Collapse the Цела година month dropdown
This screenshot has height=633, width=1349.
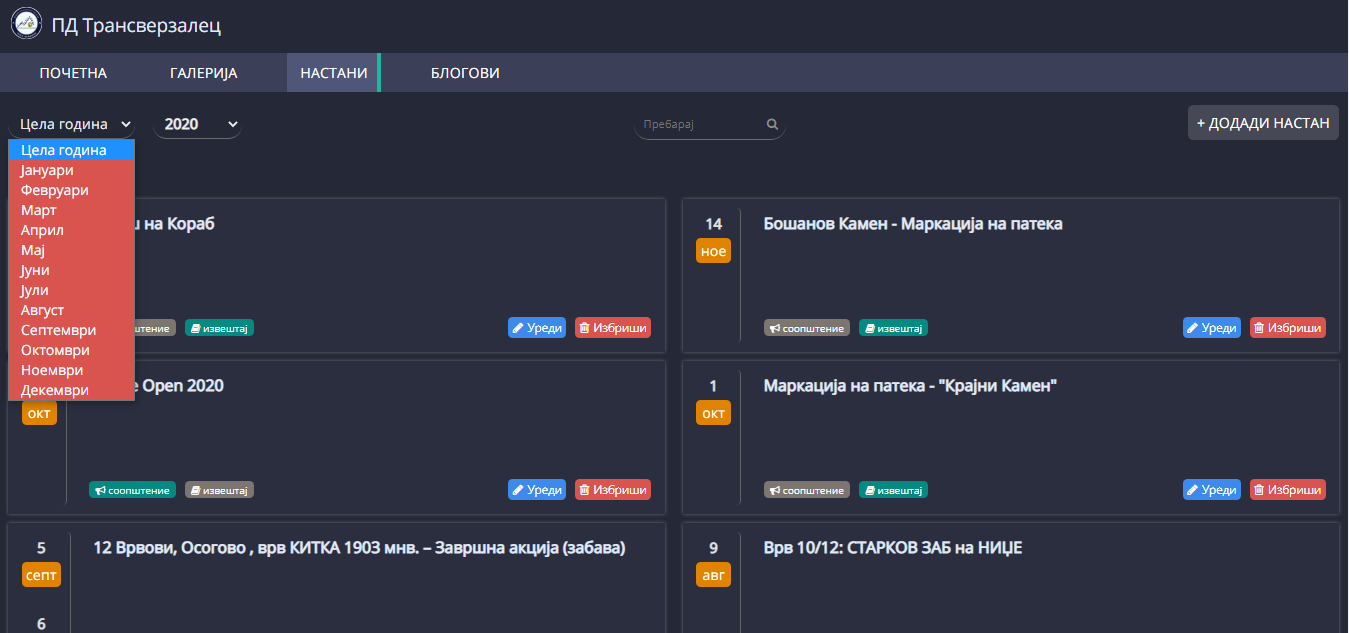point(72,124)
